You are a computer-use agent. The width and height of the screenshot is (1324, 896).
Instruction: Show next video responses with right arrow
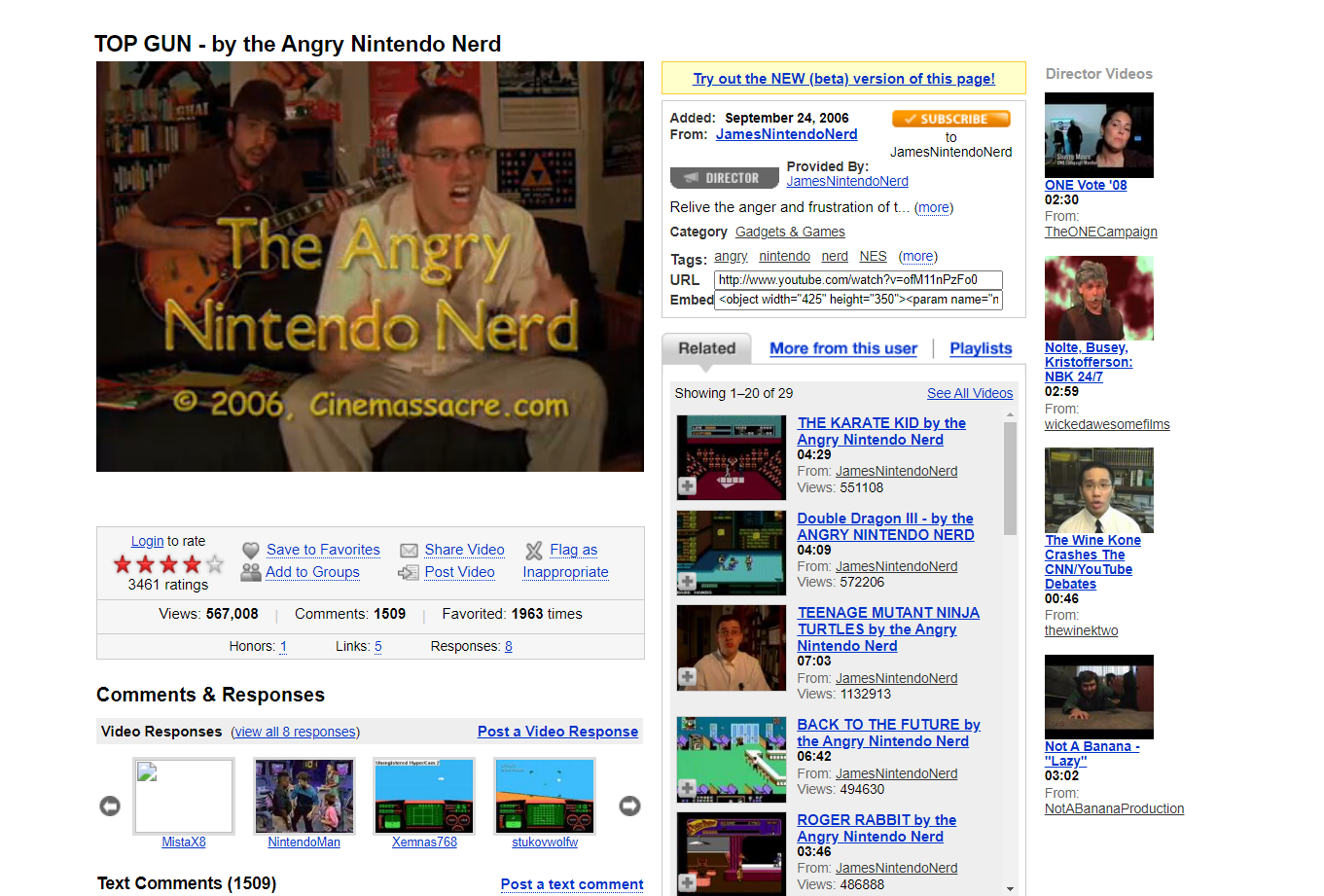coord(630,806)
